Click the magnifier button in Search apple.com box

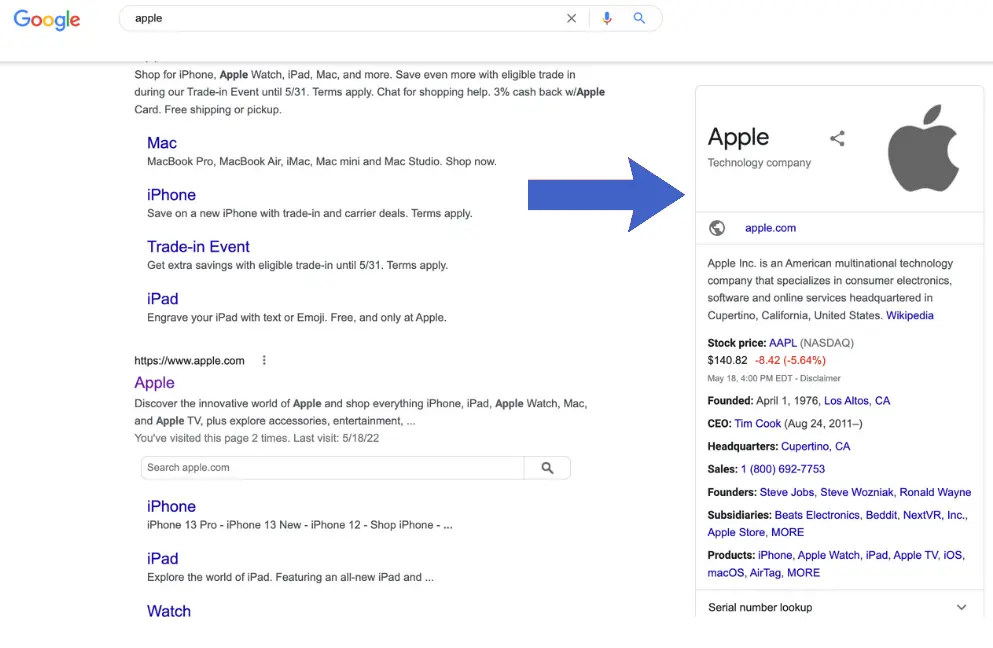547,468
